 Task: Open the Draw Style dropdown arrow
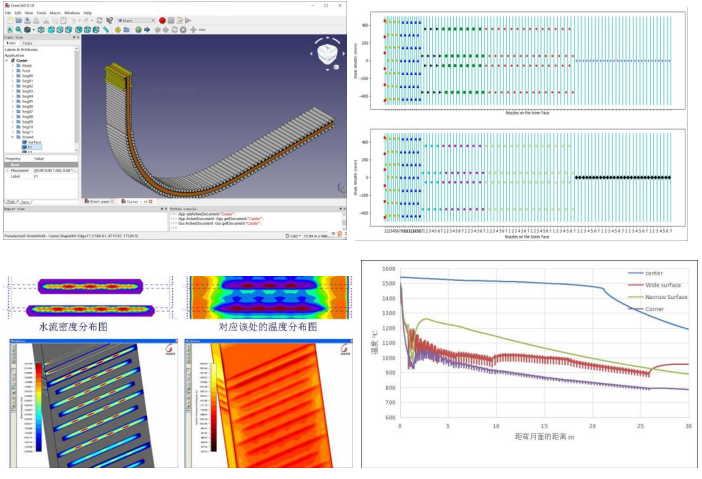click(34, 30)
